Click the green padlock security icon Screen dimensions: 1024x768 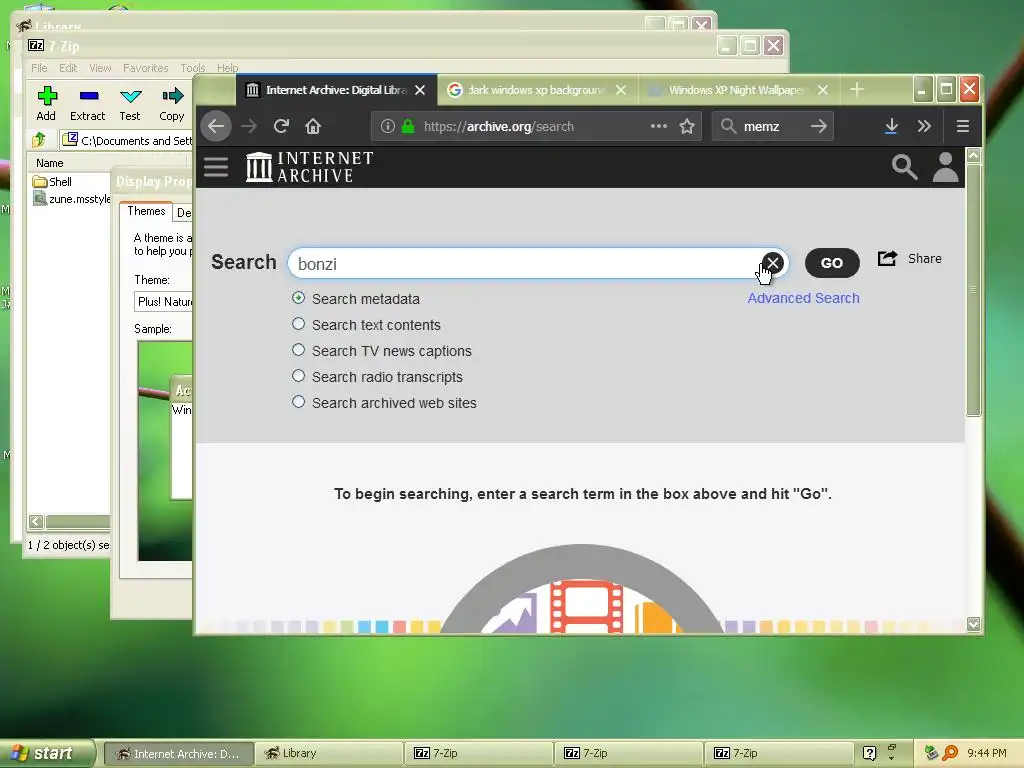tap(408, 126)
